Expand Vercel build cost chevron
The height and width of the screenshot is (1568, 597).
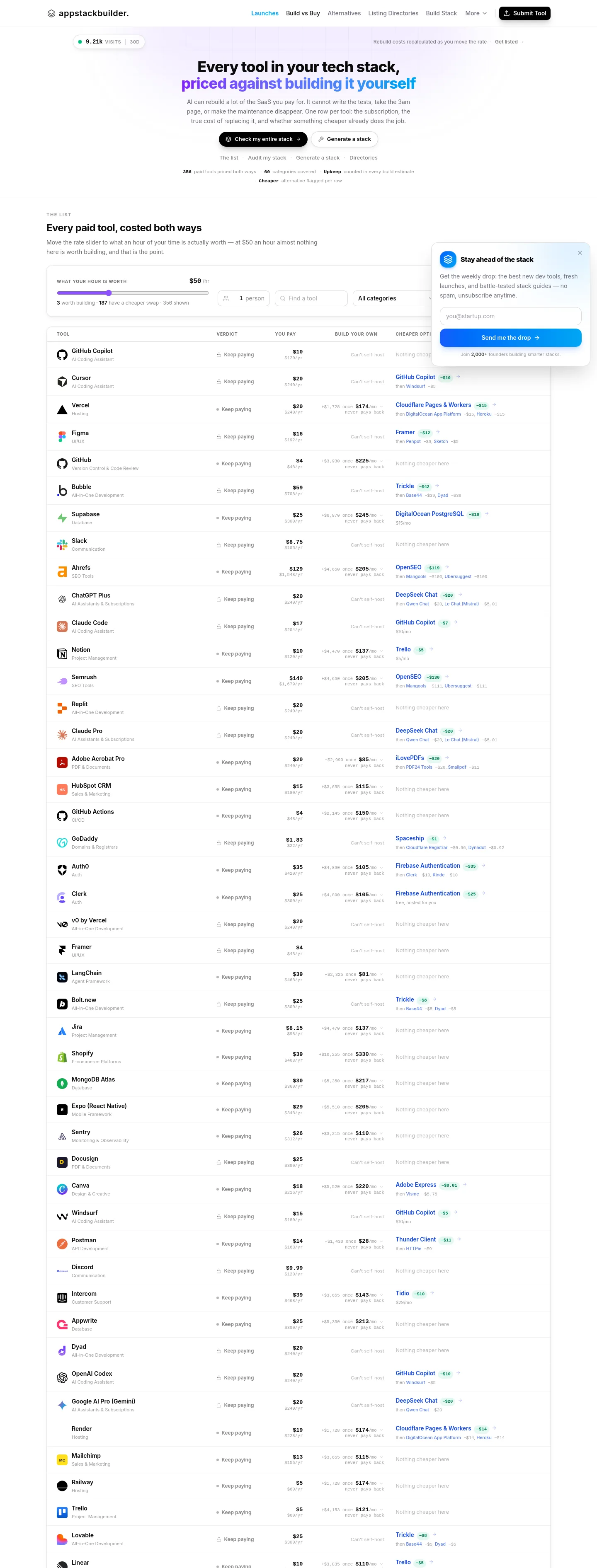(x=381, y=407)
